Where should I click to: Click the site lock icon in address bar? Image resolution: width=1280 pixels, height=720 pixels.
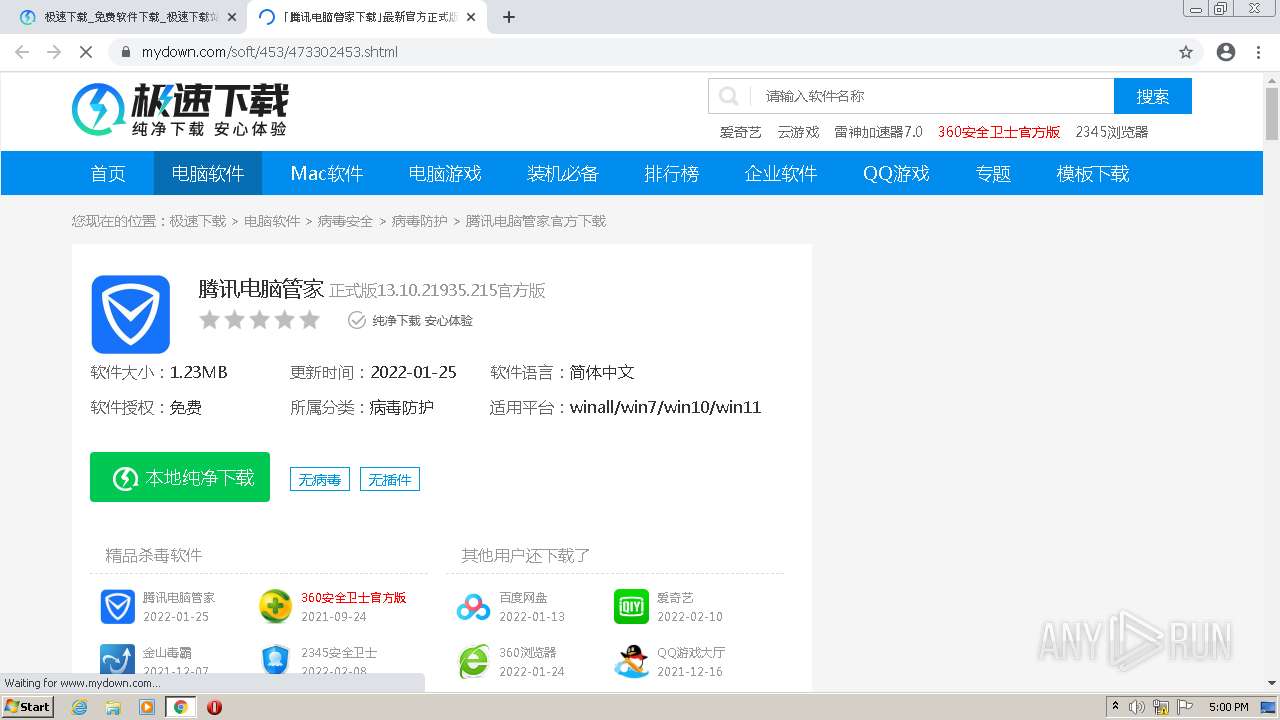125,52
